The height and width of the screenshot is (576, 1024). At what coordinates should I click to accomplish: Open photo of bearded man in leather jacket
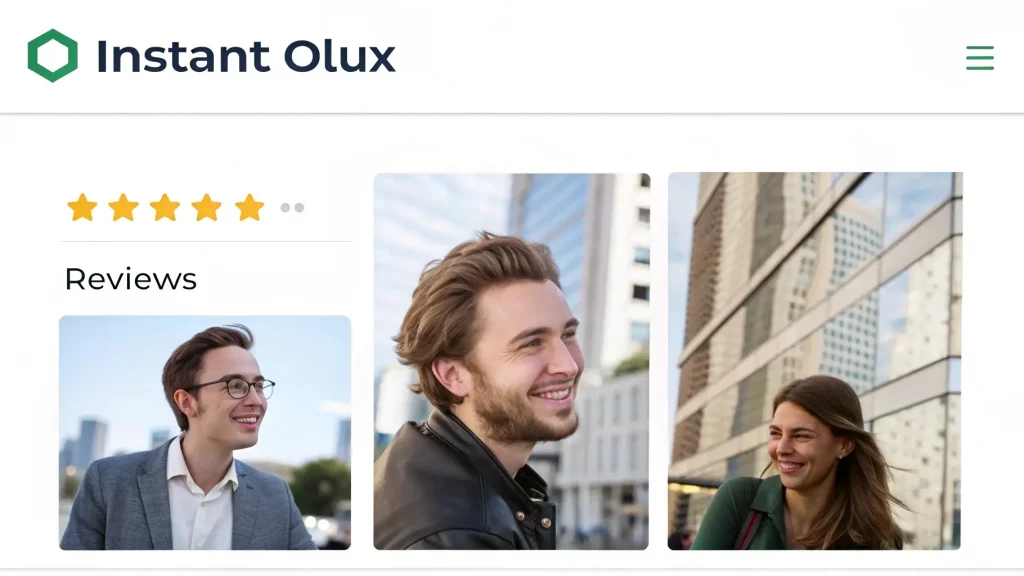(x=511, y=361)
